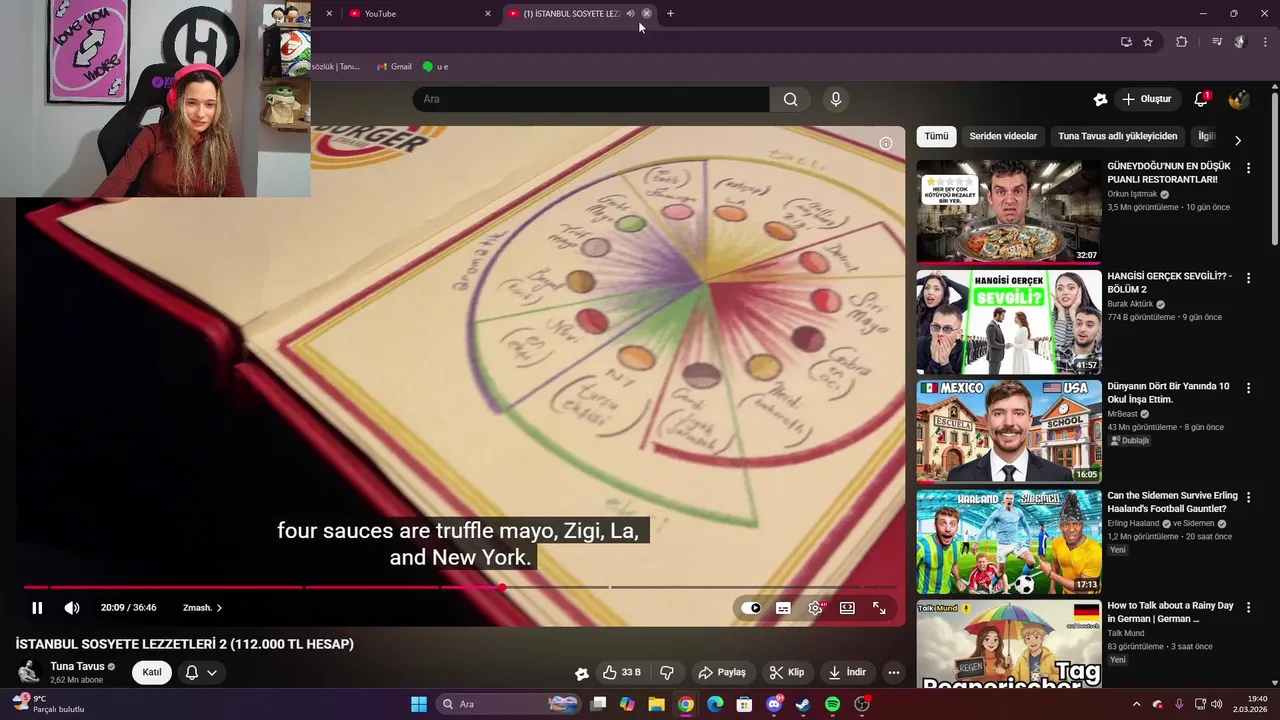Screen dimensions: 1280x720
Task: Share the video with Paylaş
Action: [722, 672]
